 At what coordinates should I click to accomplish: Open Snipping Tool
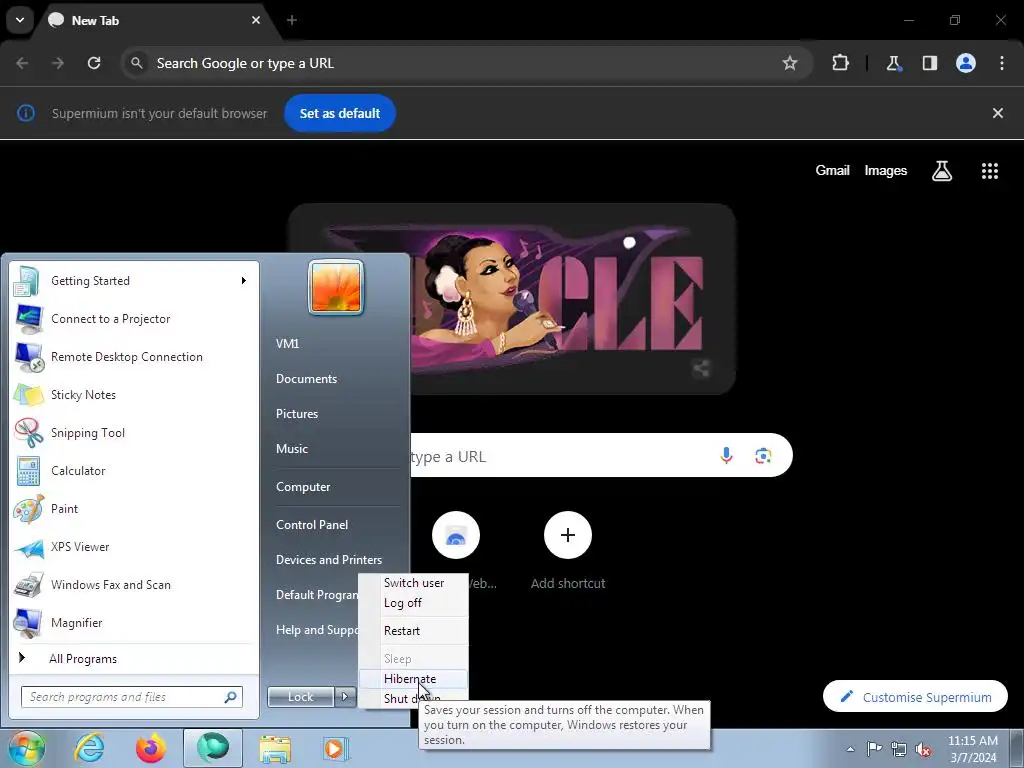(133, 432)
